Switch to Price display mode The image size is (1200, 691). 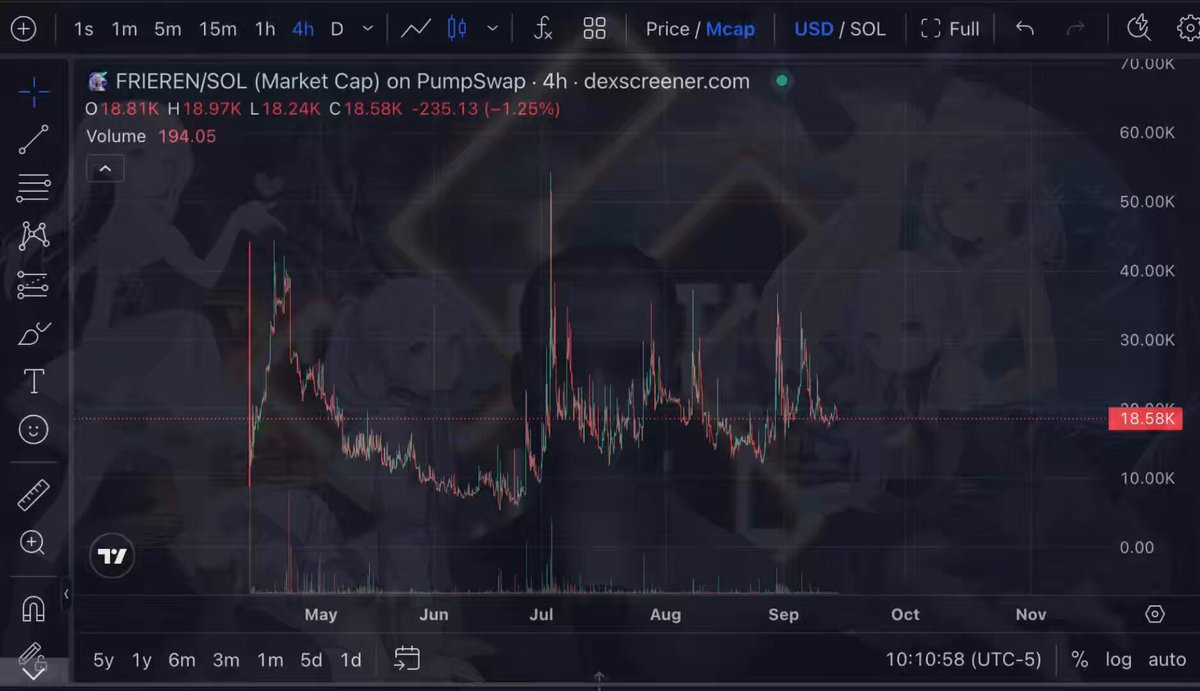click(x=667, y=29)
